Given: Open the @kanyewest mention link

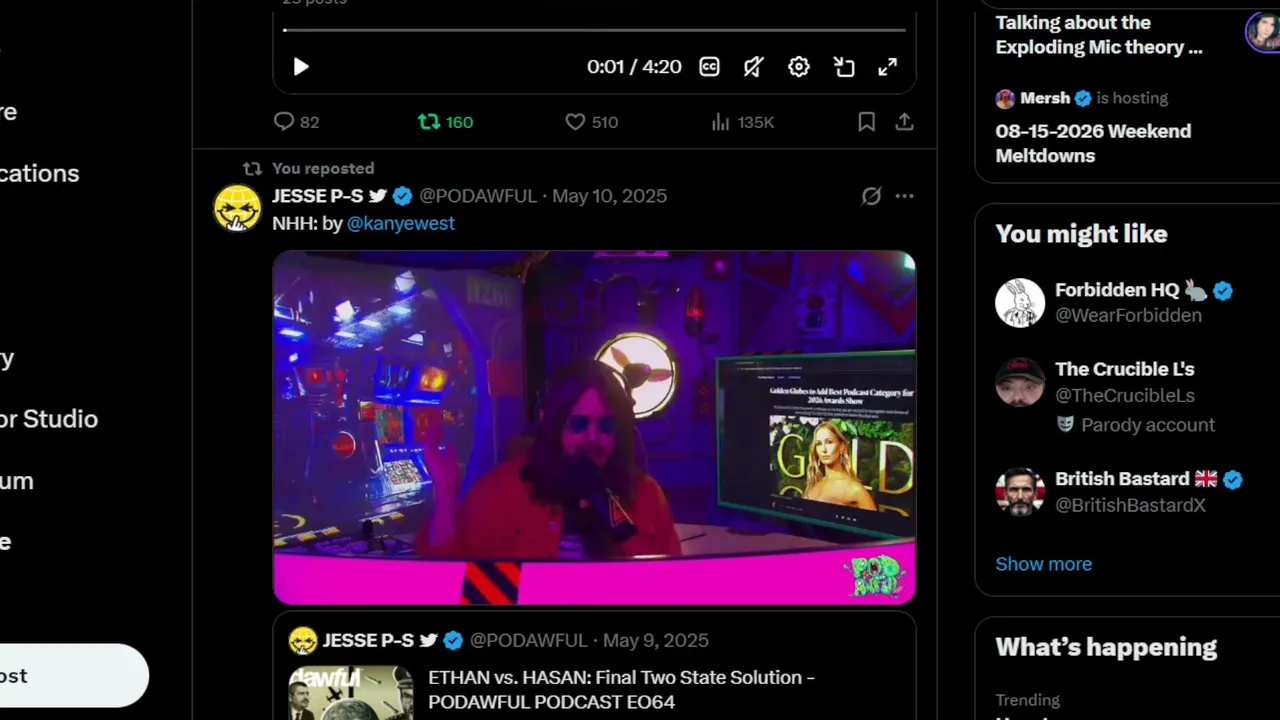Looking at the screenshot, I should [400, 224].
